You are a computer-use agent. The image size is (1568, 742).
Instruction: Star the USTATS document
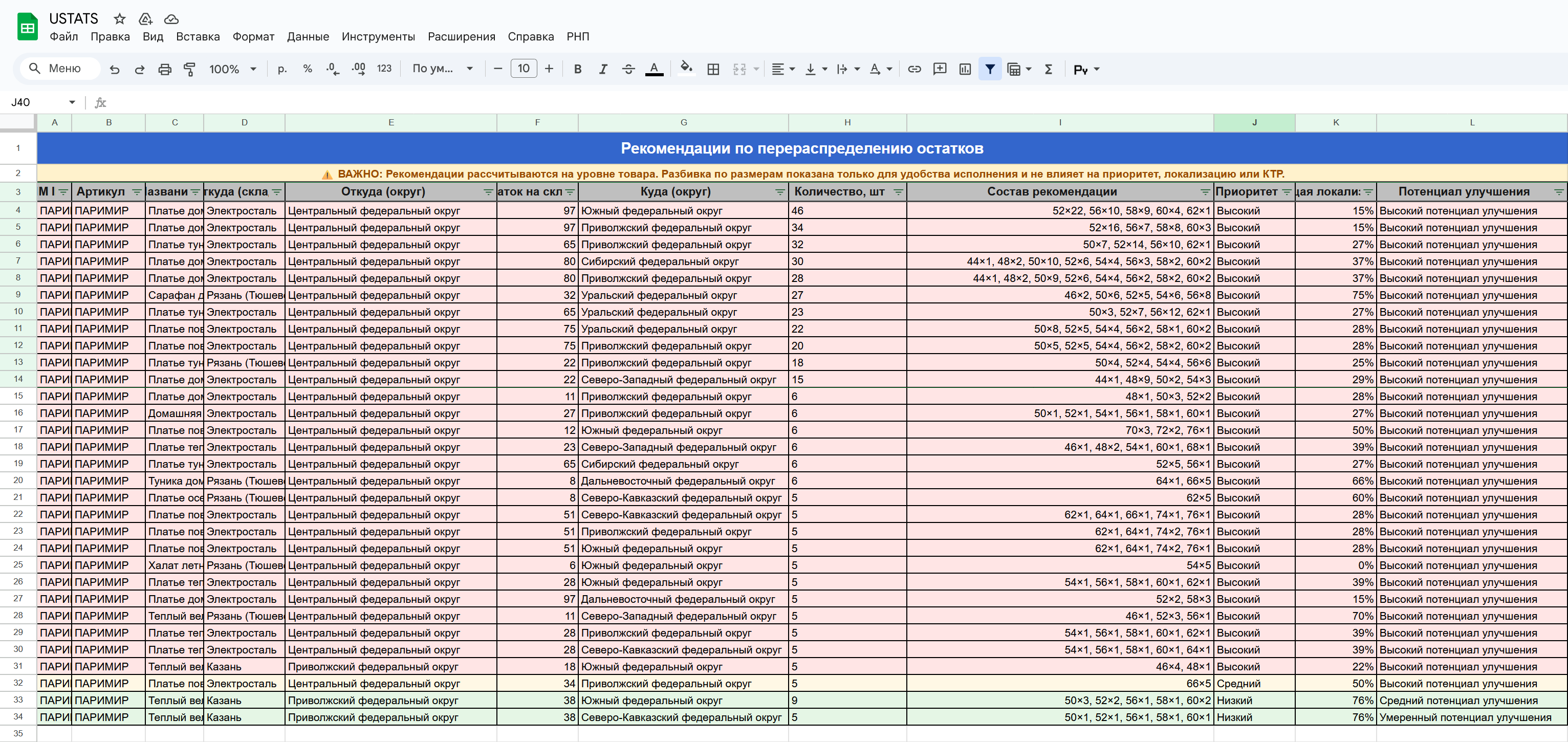point(120,19)
